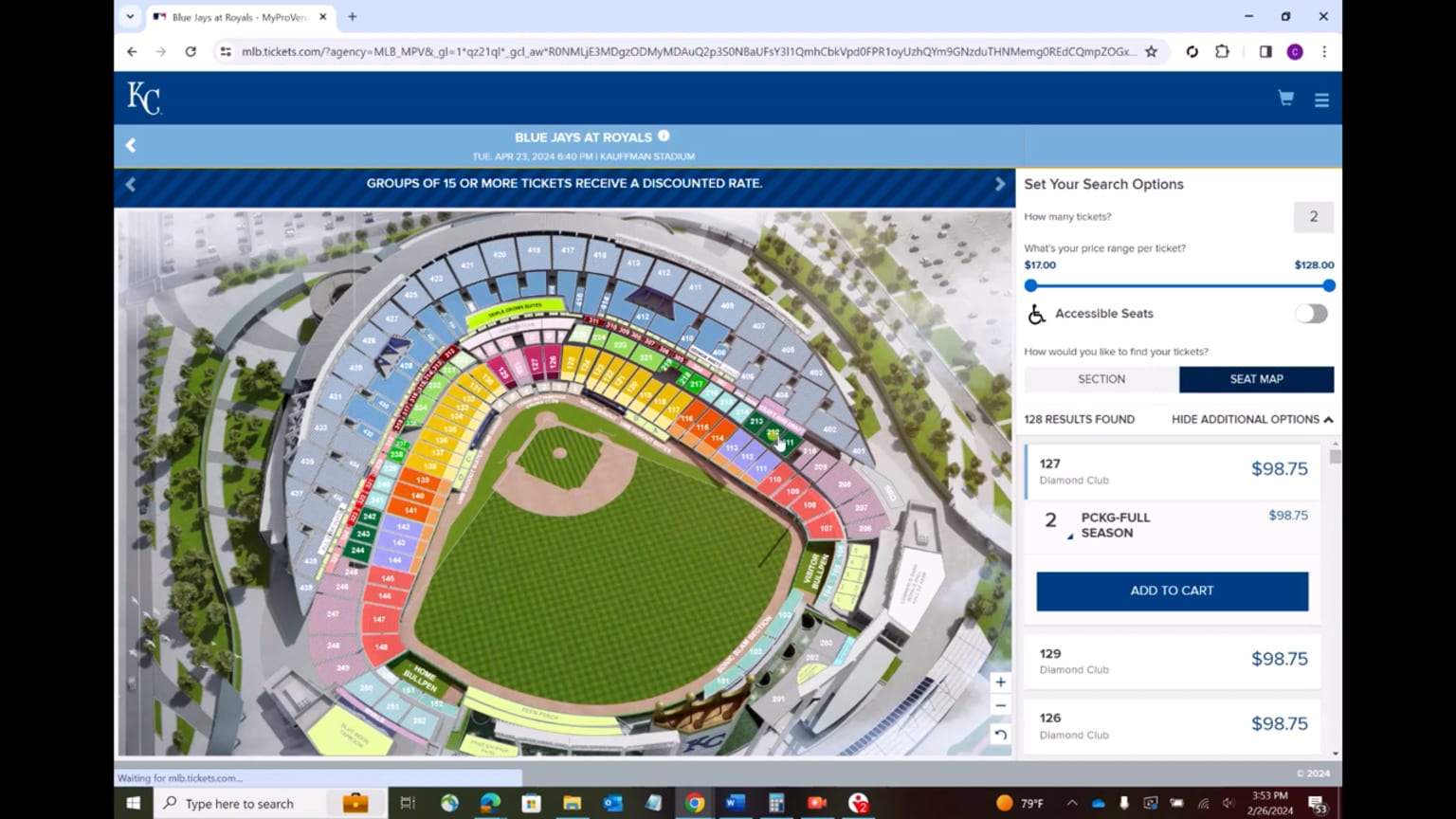The height and width of the screenshot is (819, 1456).
Task: Collapse Hide Additional Options
Action: (x=1250, y=419)
